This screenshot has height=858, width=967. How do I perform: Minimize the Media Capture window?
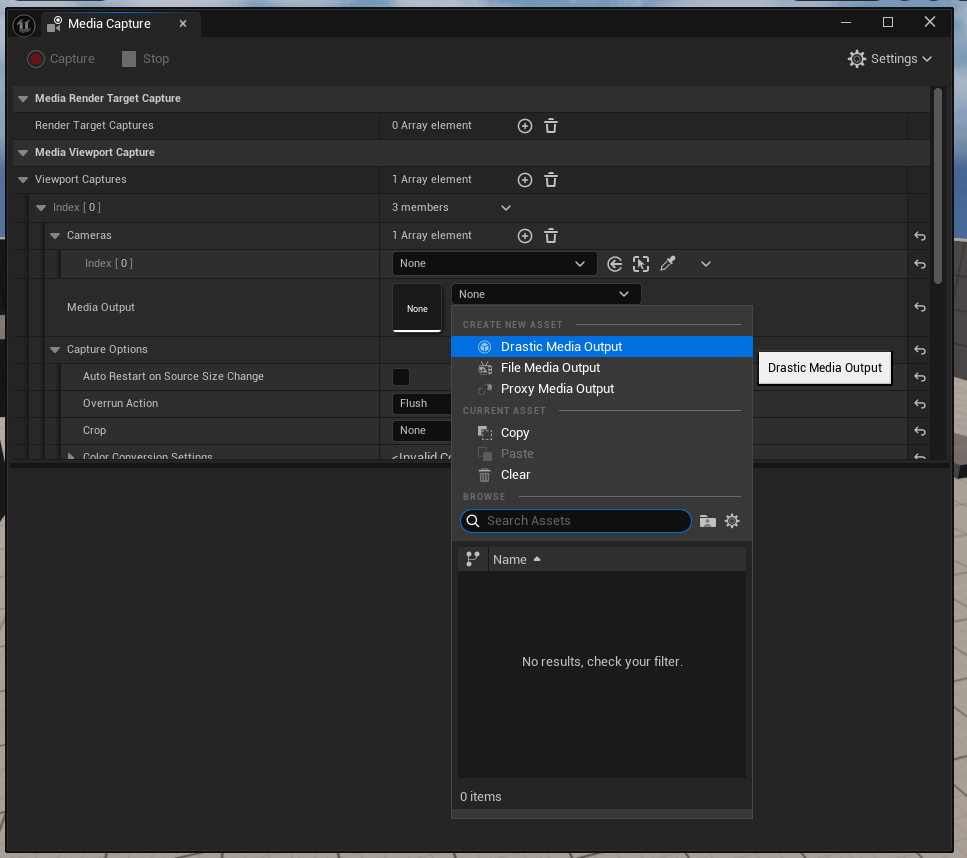[x=846, y=22]
